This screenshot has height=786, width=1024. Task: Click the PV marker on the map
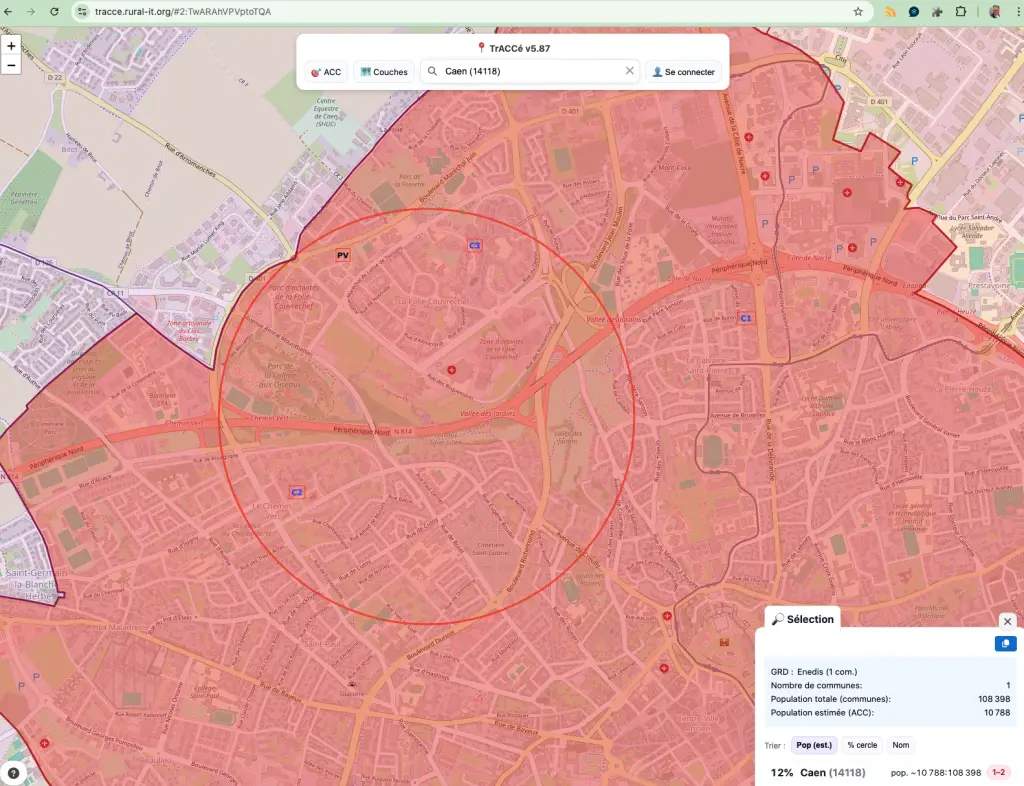coord(343,255)
